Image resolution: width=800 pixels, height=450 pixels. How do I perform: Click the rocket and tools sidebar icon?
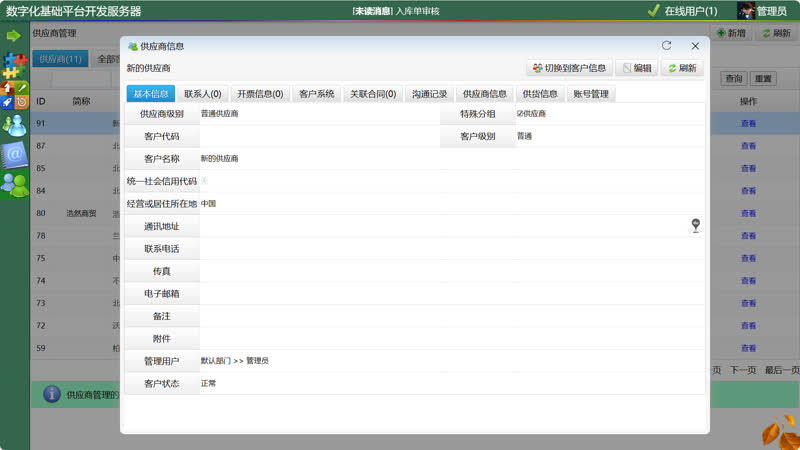(x=14, y=95)
